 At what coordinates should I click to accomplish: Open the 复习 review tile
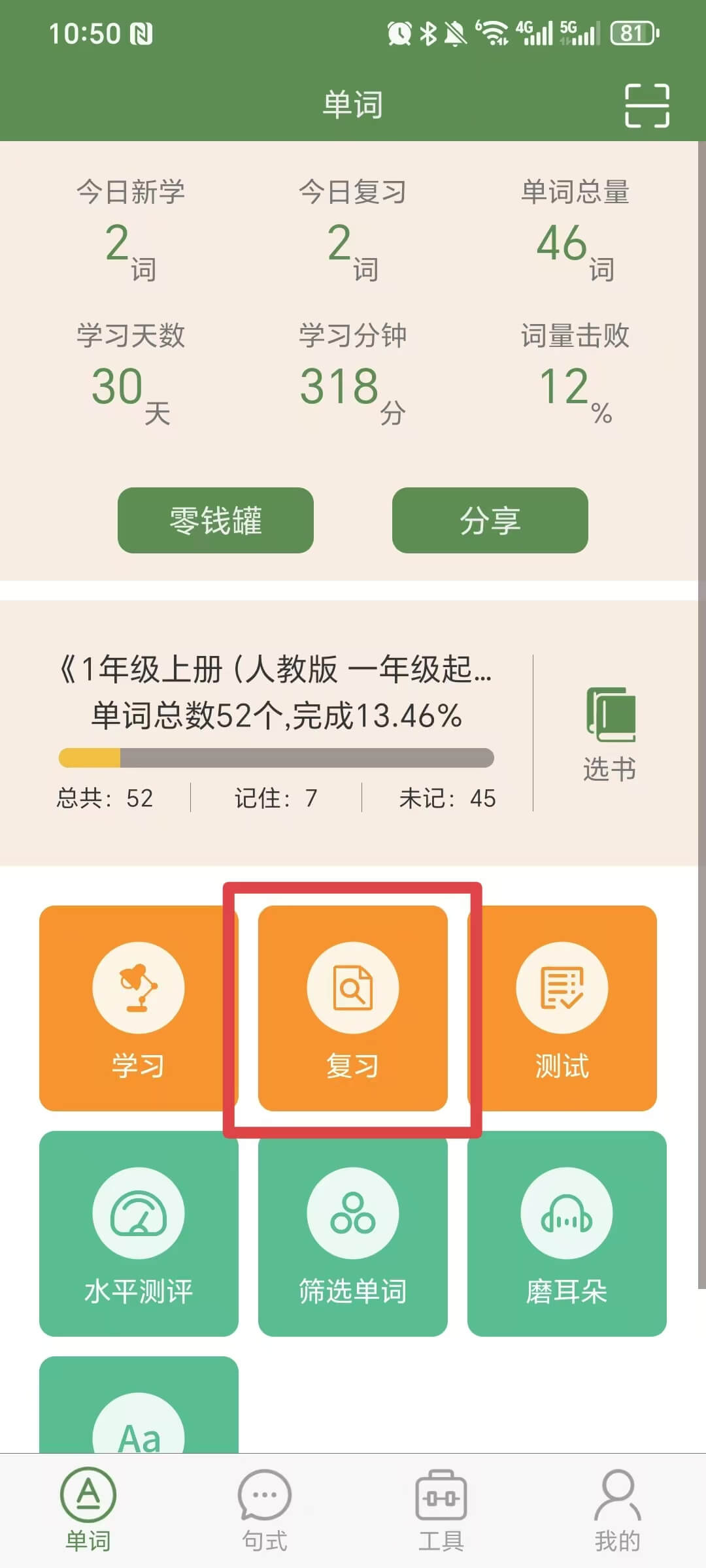[353, 1008]
